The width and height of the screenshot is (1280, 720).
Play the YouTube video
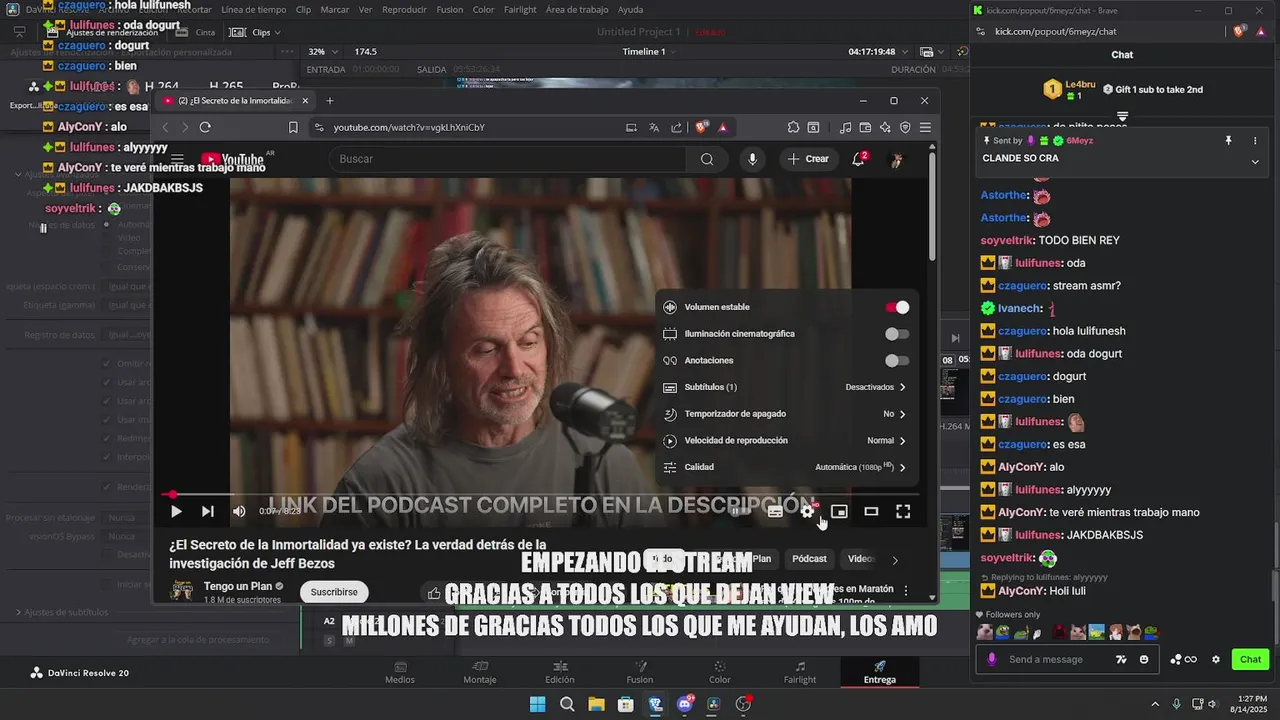point(176,511)
